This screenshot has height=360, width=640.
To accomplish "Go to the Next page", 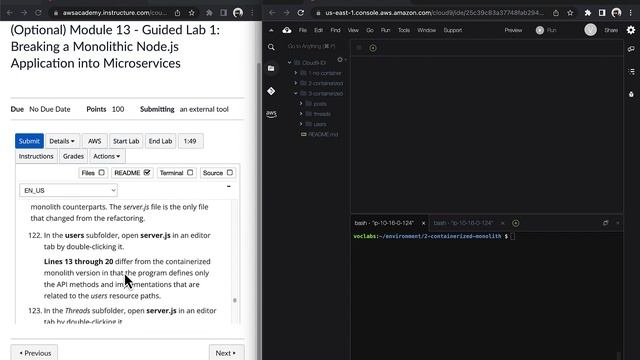I will (x=226, y=353).
